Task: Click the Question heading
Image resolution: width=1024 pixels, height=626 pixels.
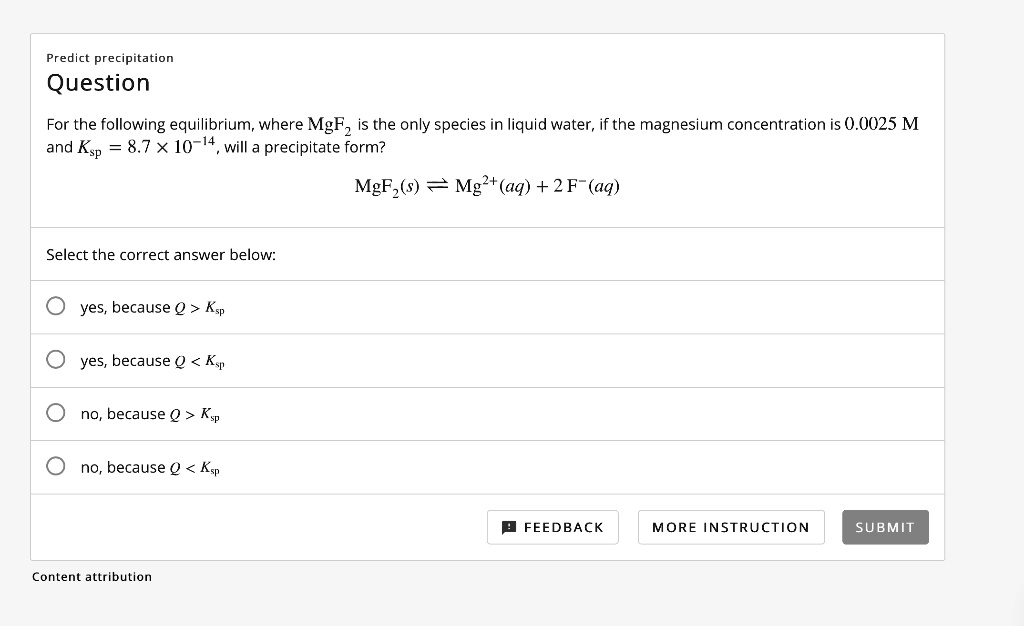Action: pyautogui.click(x=98, y=83)
